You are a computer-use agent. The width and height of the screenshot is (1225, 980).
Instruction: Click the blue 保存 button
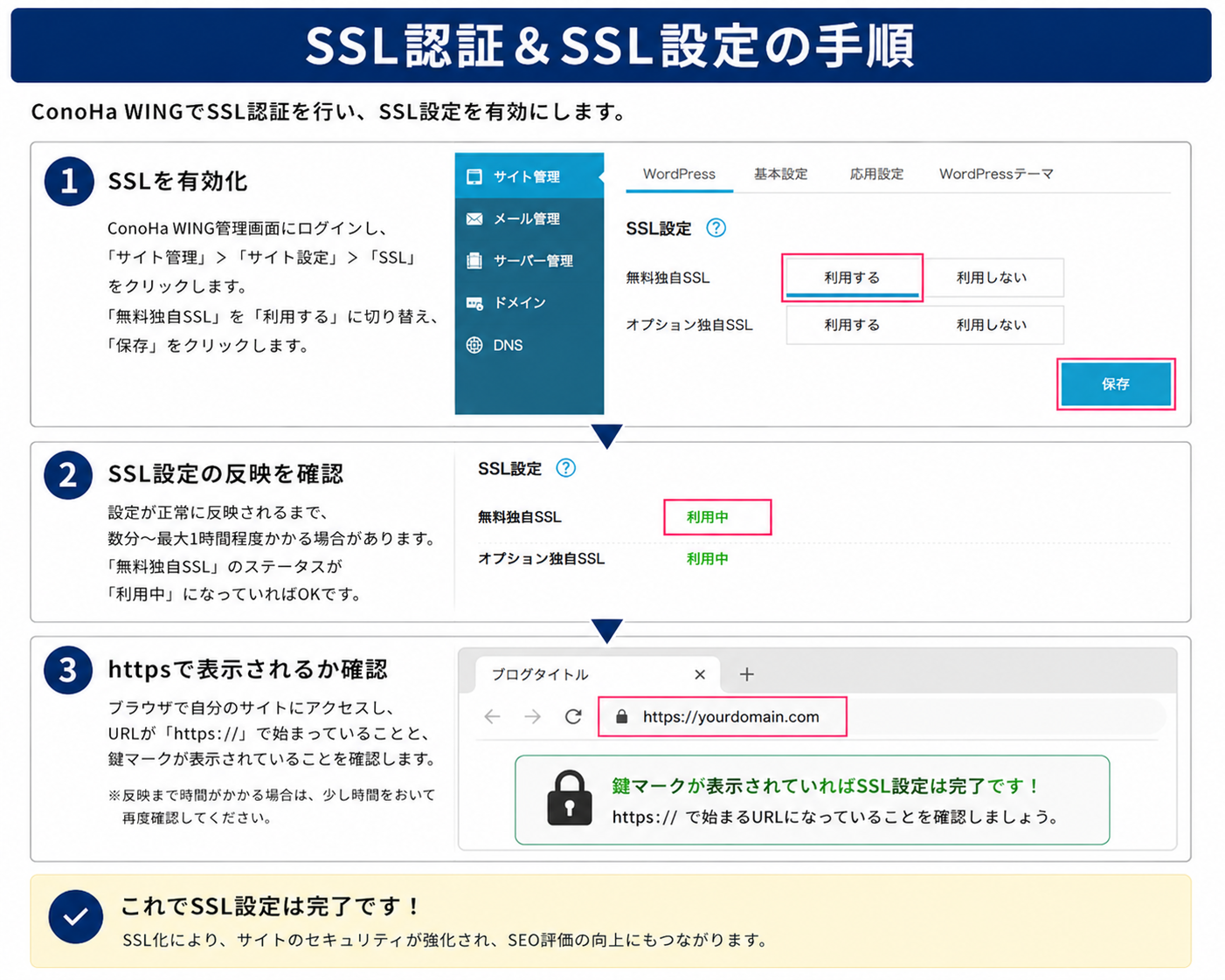coord(1116,384)
